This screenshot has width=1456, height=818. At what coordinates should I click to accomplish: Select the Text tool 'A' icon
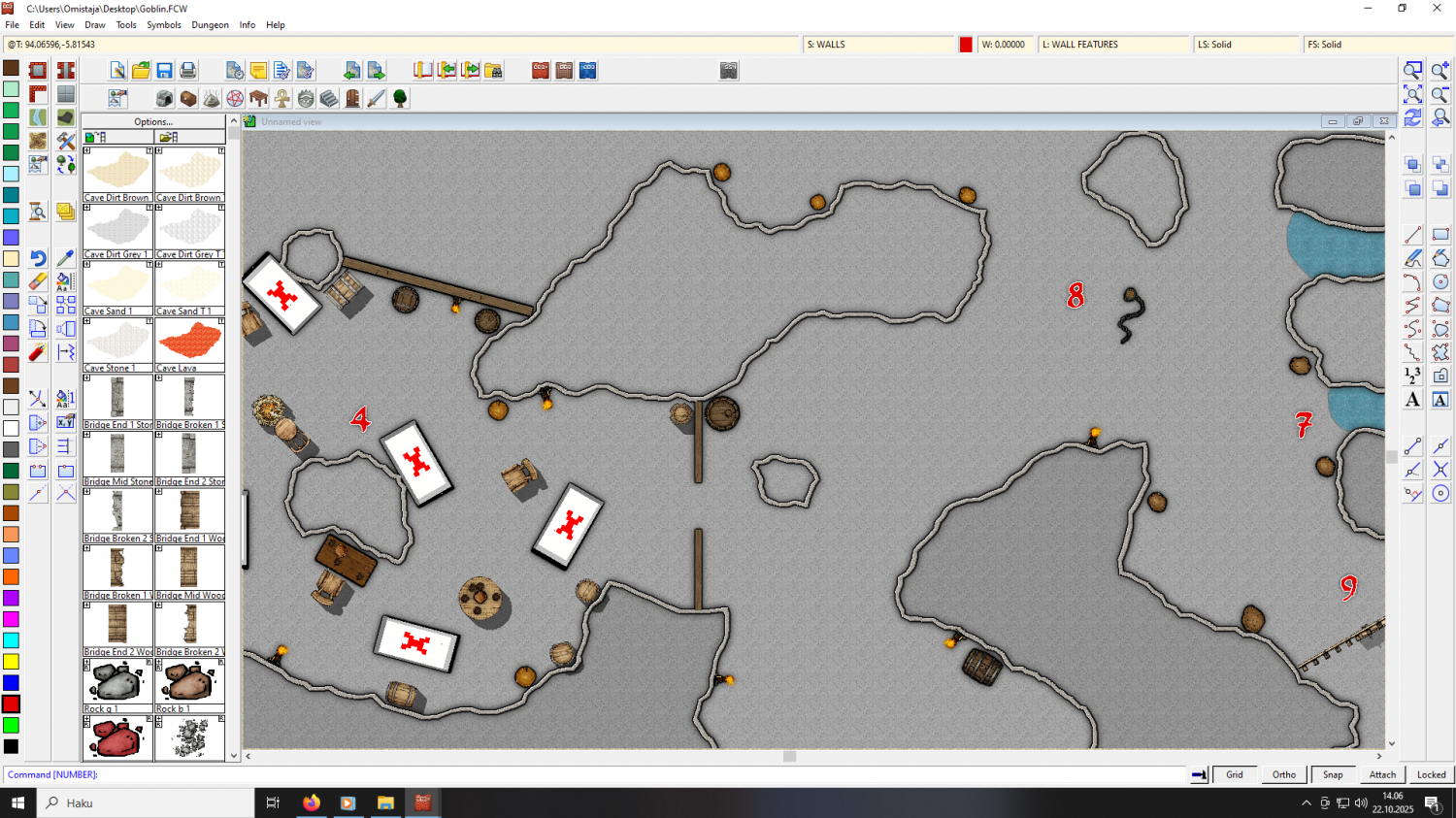[1412, 400]
